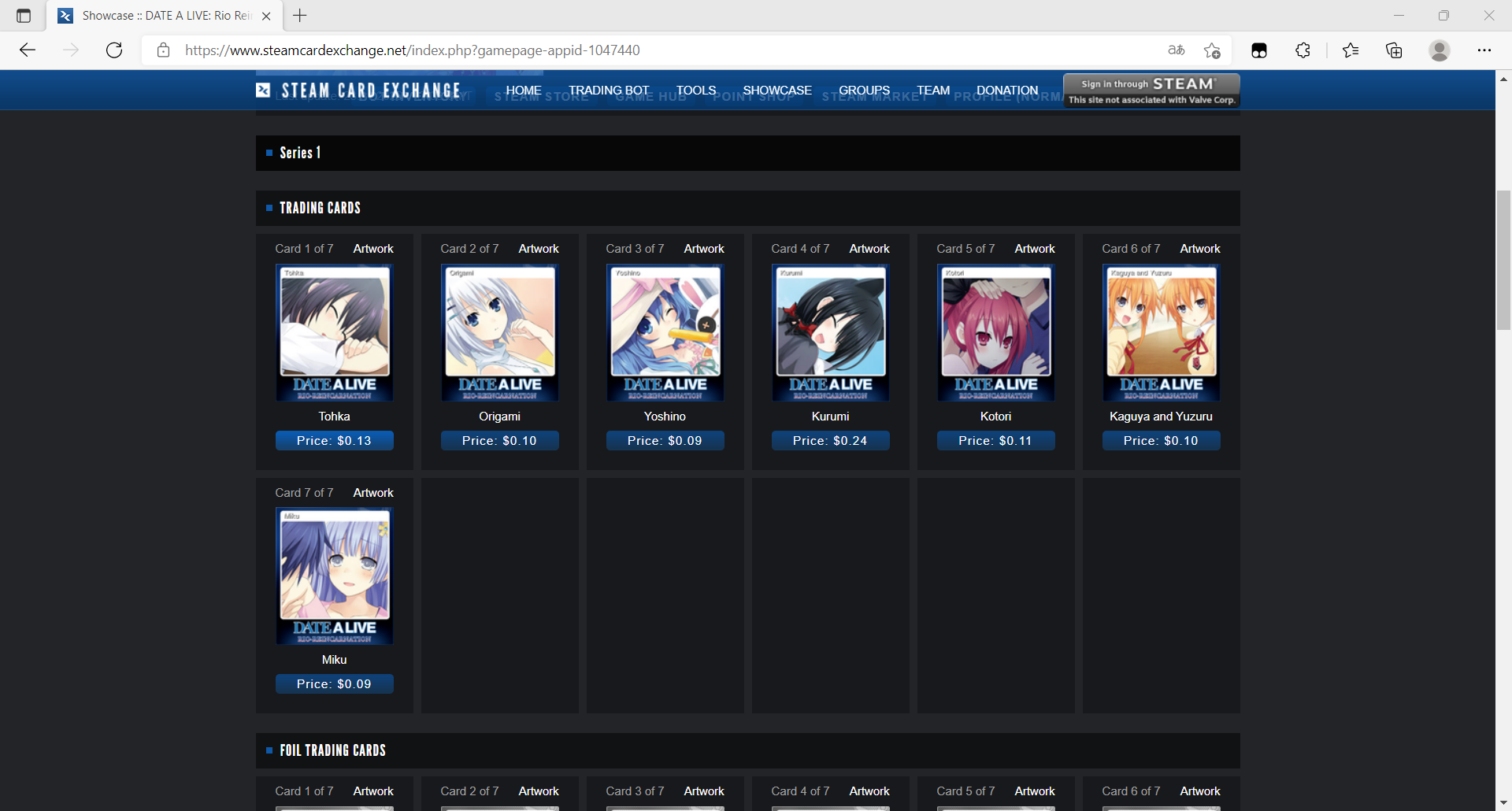This screenshot has width=1512, height=811.
Task: Open Artwork link for Card 3 of 7 Yoshino
Action: (x=704, y=249)
